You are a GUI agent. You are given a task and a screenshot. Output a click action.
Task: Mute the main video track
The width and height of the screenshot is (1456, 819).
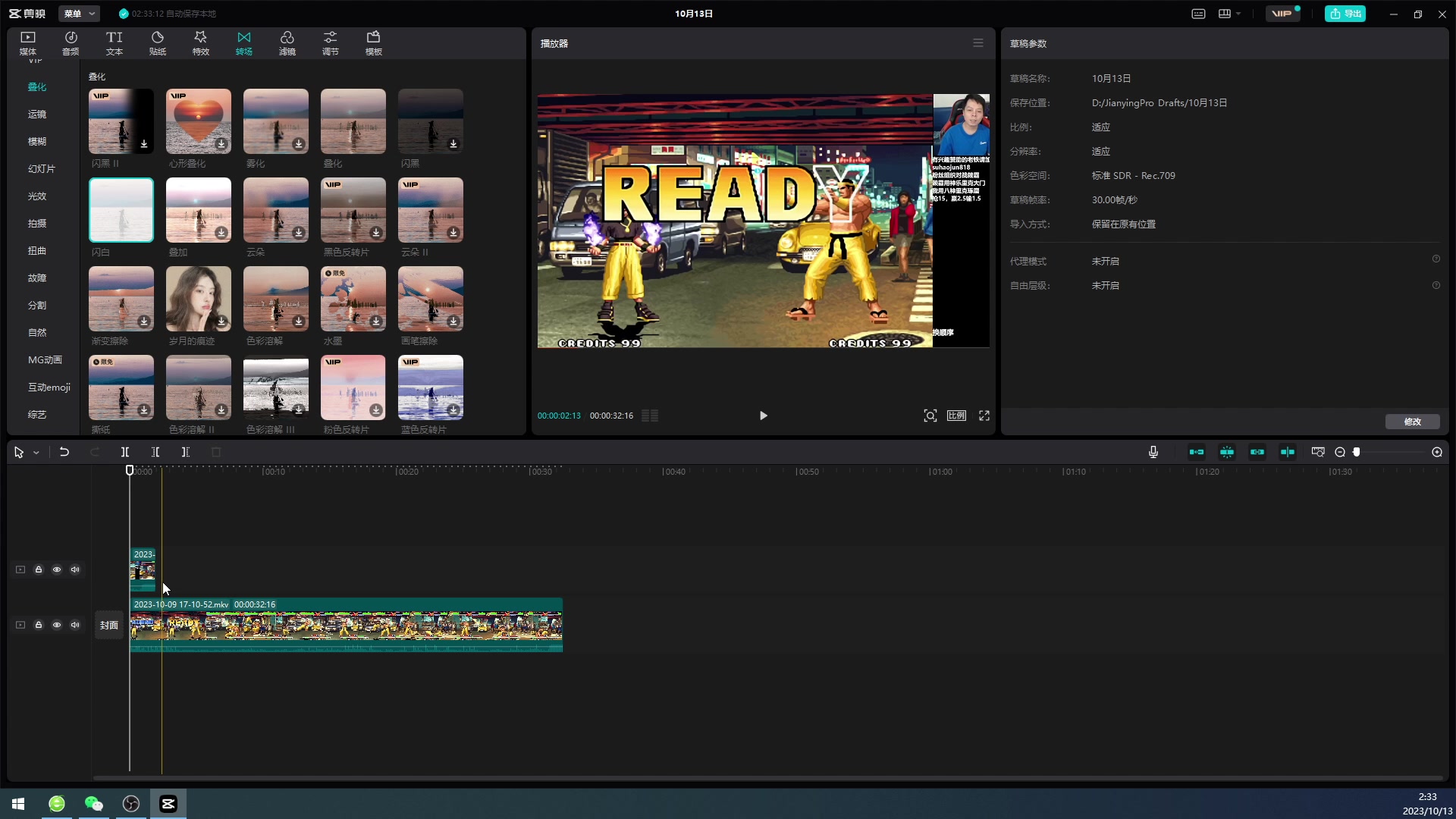pyautogui.click(x=75, y=625)
